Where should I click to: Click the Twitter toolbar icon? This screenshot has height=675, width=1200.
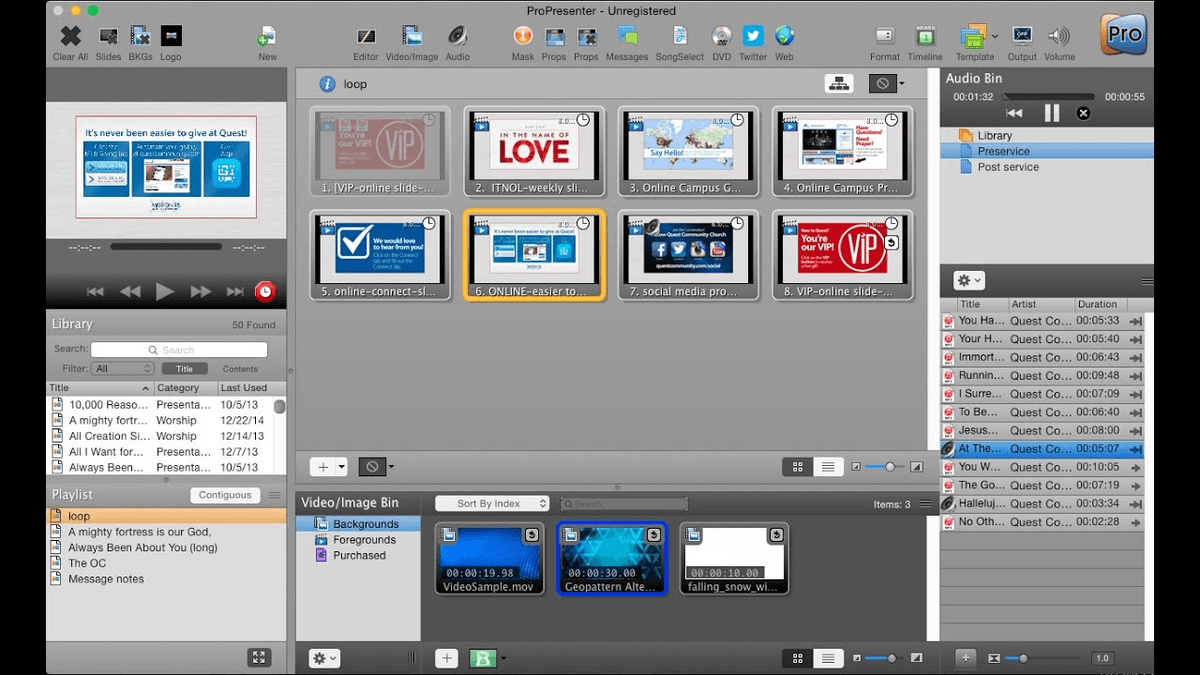click(752, 37)
